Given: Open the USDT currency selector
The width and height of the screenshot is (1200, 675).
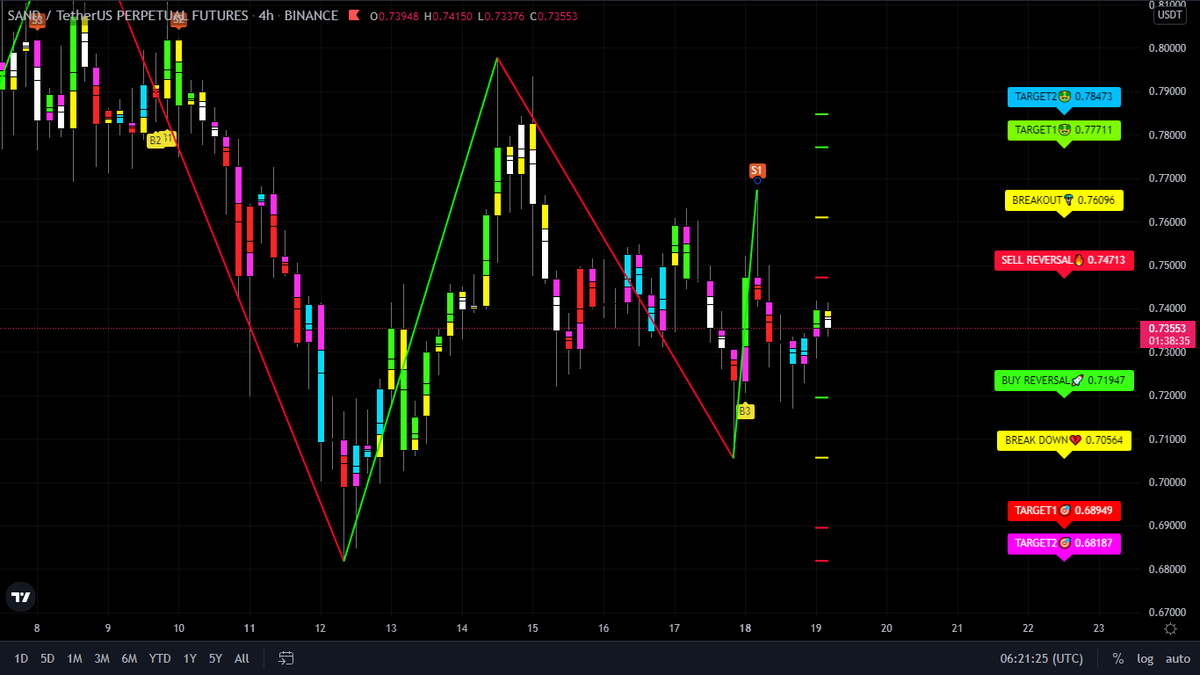Looking at the screenshot, I should [x=1169, y=15].
